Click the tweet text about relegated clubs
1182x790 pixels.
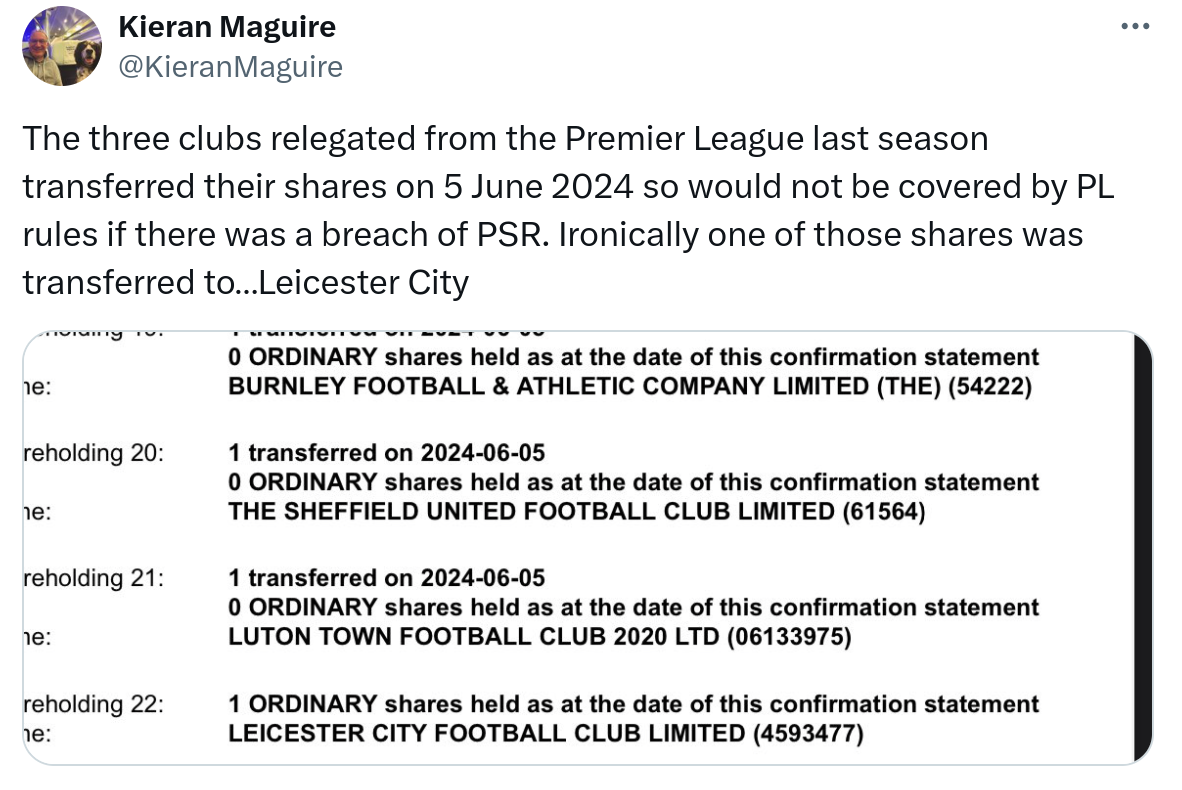click(568, 210)
